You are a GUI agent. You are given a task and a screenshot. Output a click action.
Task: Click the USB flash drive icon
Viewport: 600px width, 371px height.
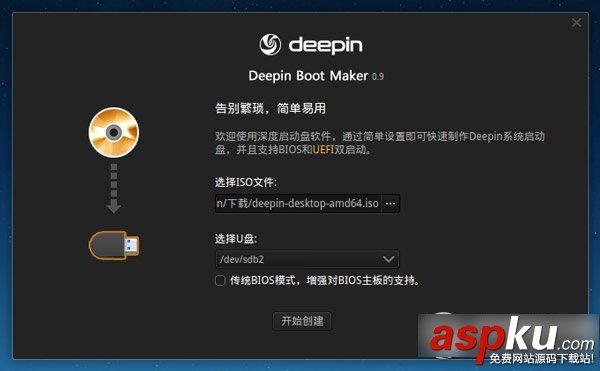tap(114, 246)
